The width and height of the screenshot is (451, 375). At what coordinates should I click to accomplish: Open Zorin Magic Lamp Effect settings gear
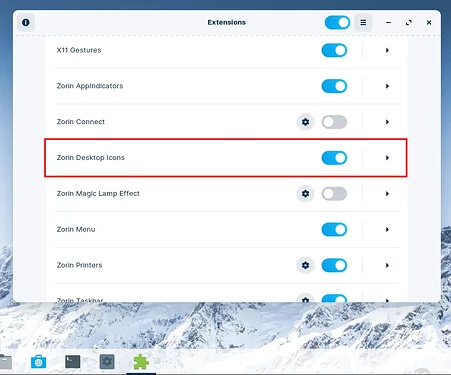pyautogui.click(x=305, y=194)
